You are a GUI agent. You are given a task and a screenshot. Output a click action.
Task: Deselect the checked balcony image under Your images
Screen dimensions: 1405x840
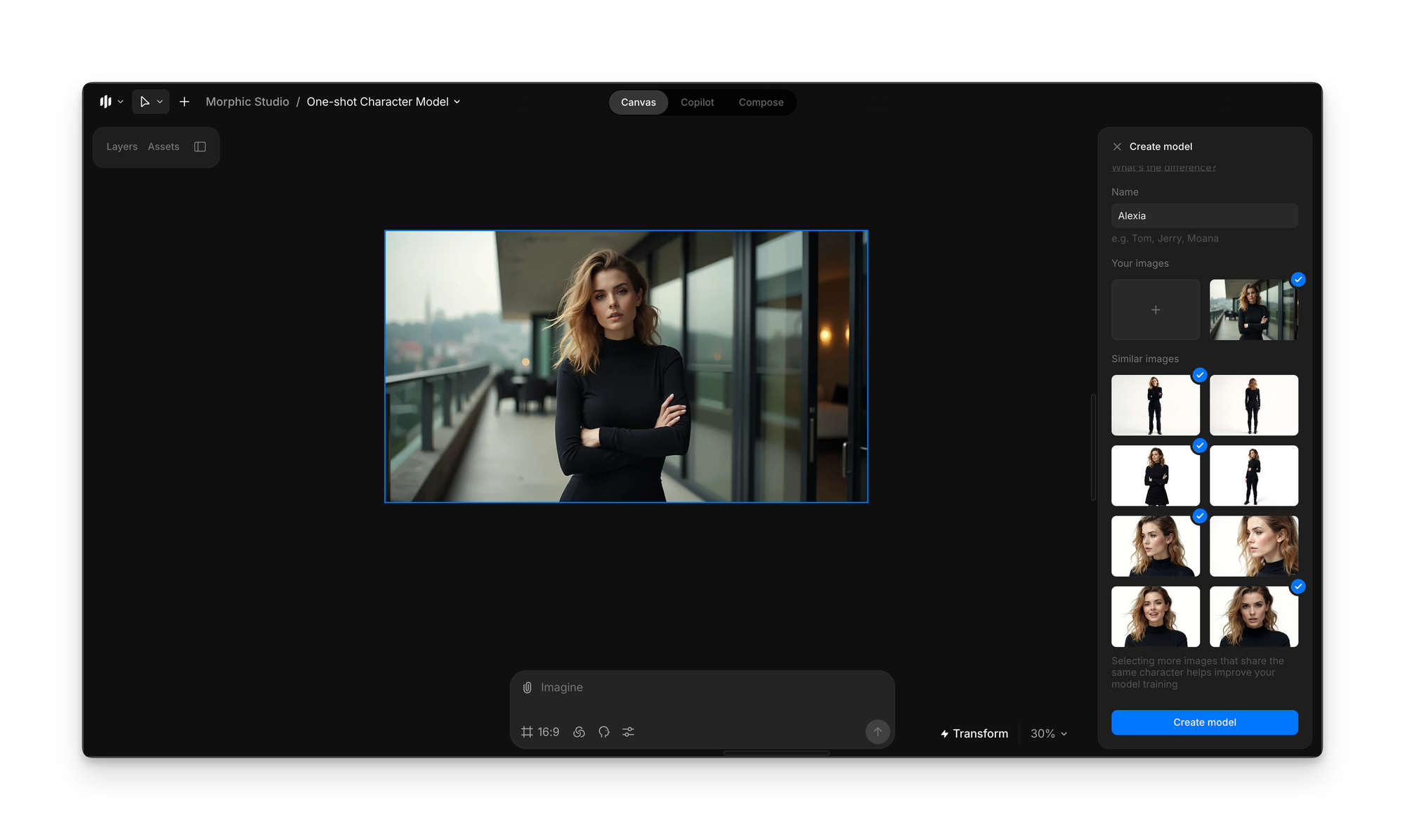[x=1253, y=310]
